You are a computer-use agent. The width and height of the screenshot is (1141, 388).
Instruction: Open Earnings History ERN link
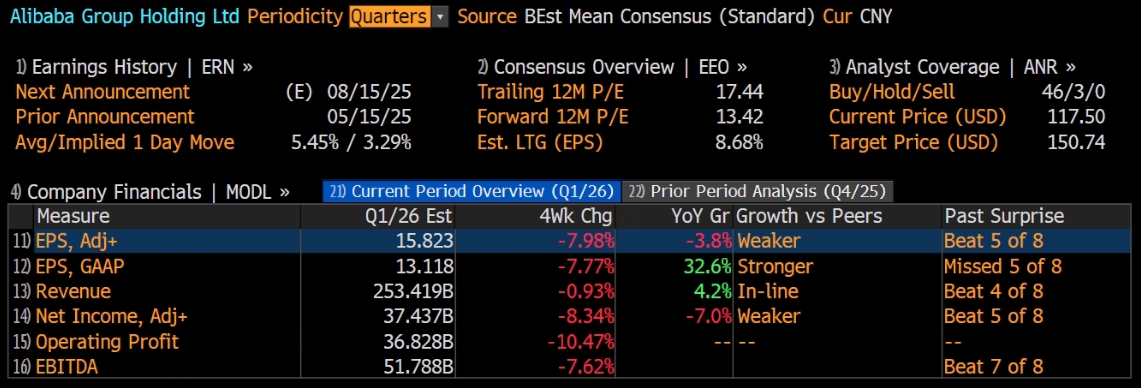point(134,68)
